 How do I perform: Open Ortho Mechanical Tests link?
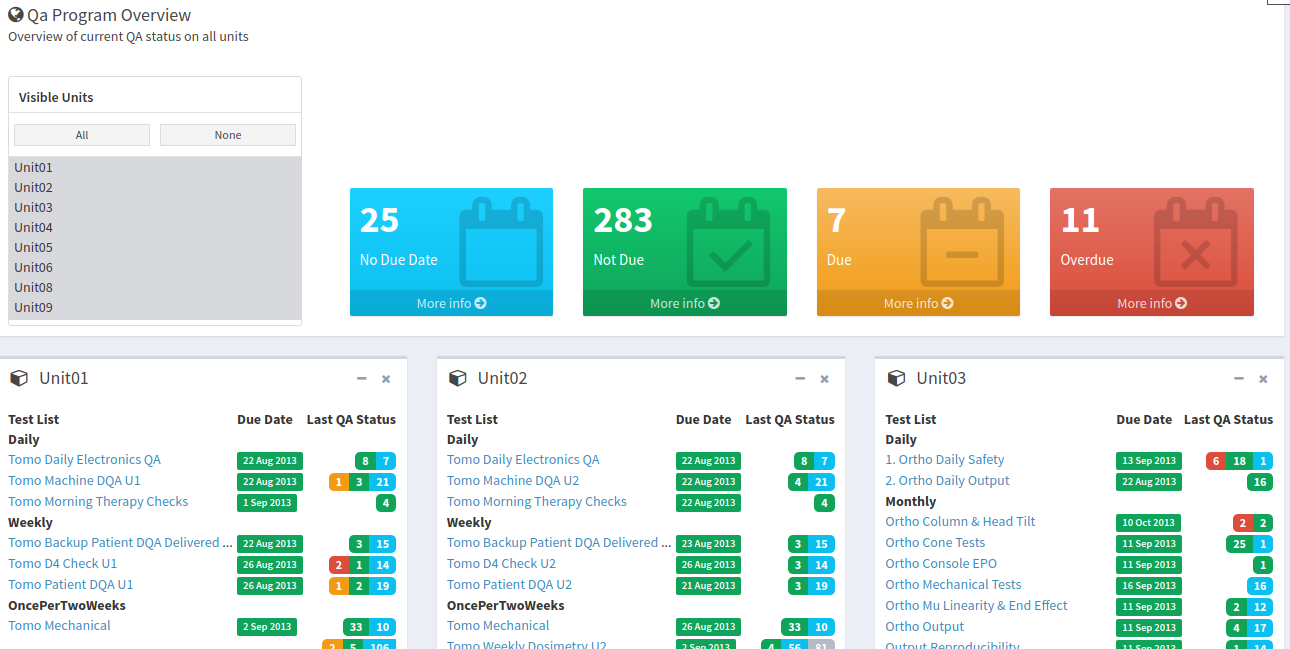click(953, 585)
